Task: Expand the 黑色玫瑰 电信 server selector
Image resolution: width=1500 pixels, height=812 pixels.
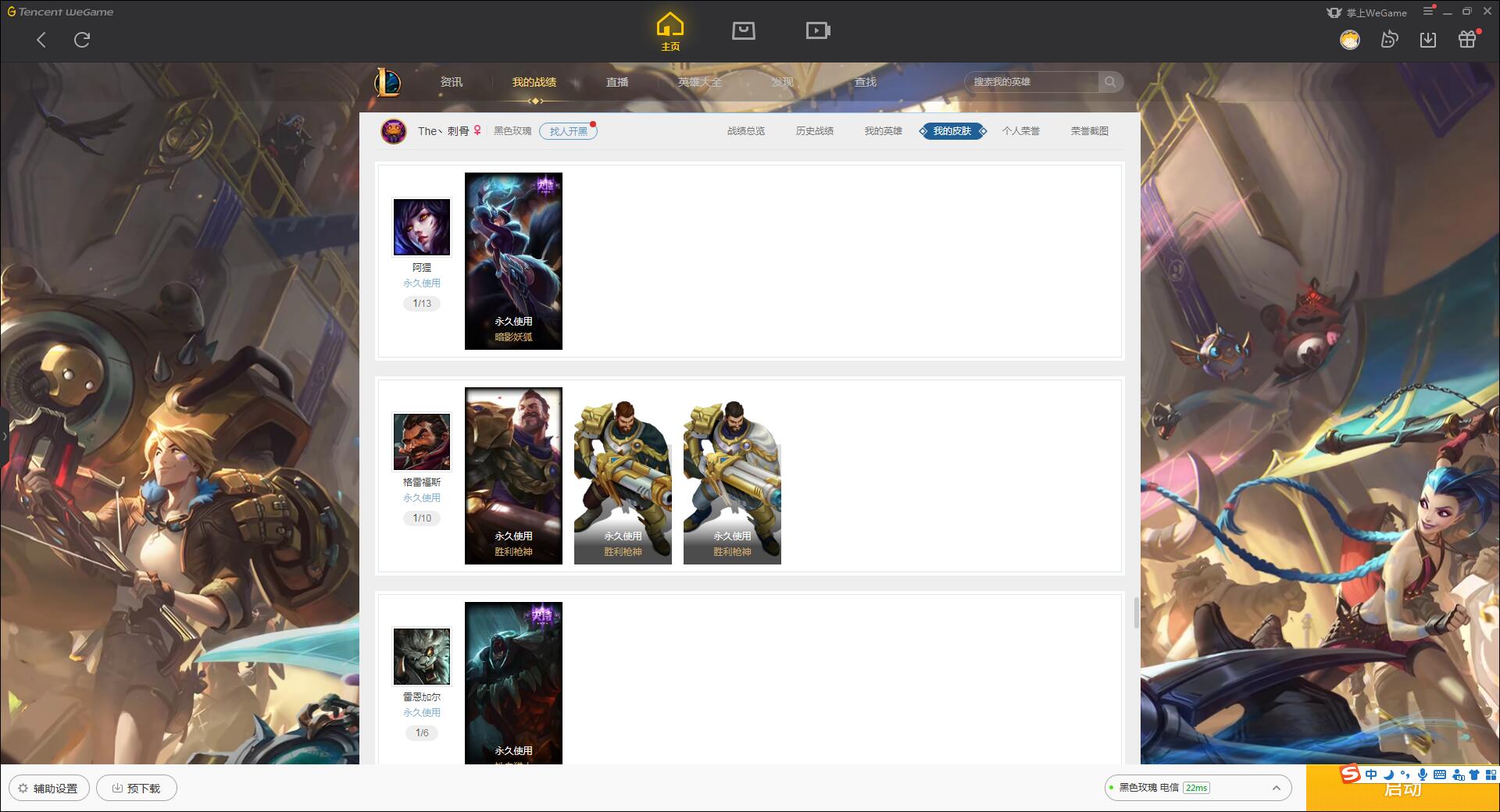Action: [1198, 788]
